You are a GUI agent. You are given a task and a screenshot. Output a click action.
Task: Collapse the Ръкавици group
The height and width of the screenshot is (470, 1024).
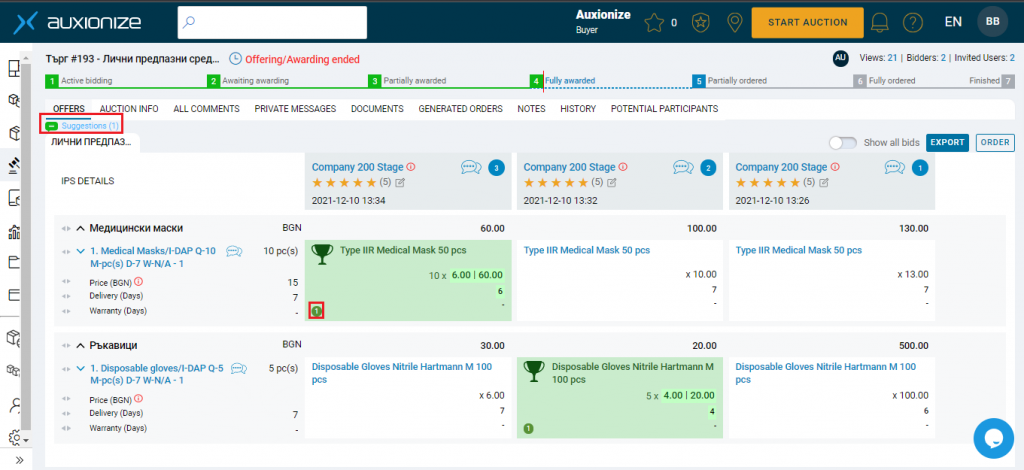(80, 345)
